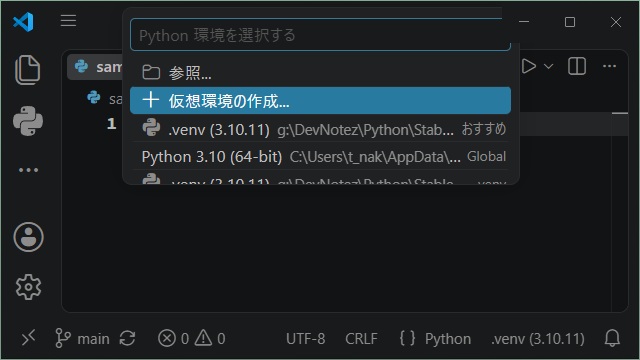Change end of line sequence CRLF
The image size is (640, 360).
click(x=361, y=339)
